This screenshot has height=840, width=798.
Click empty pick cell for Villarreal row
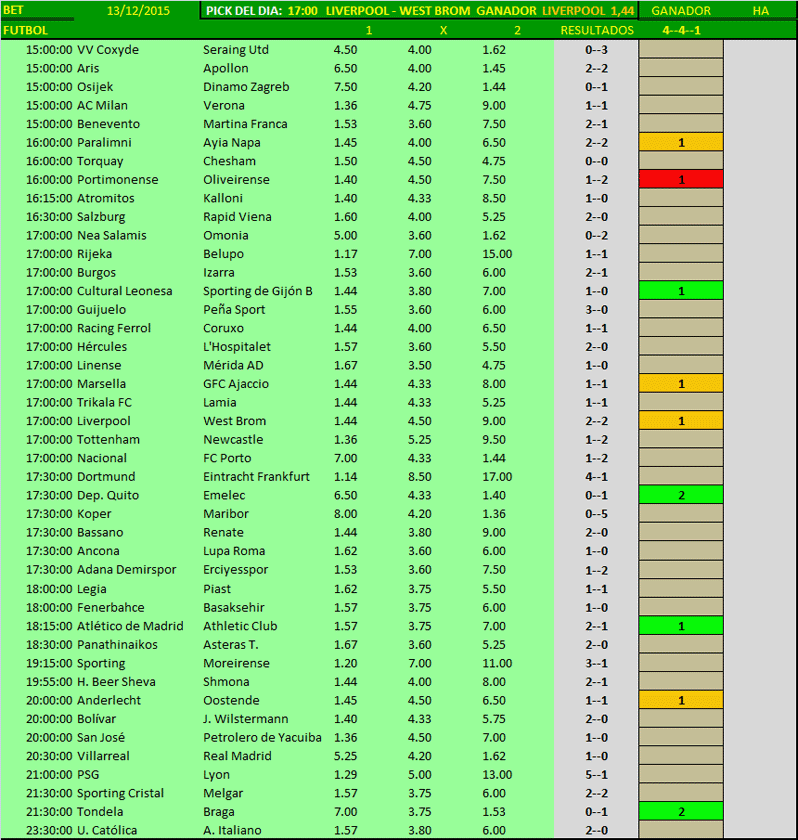click(681, 756)
